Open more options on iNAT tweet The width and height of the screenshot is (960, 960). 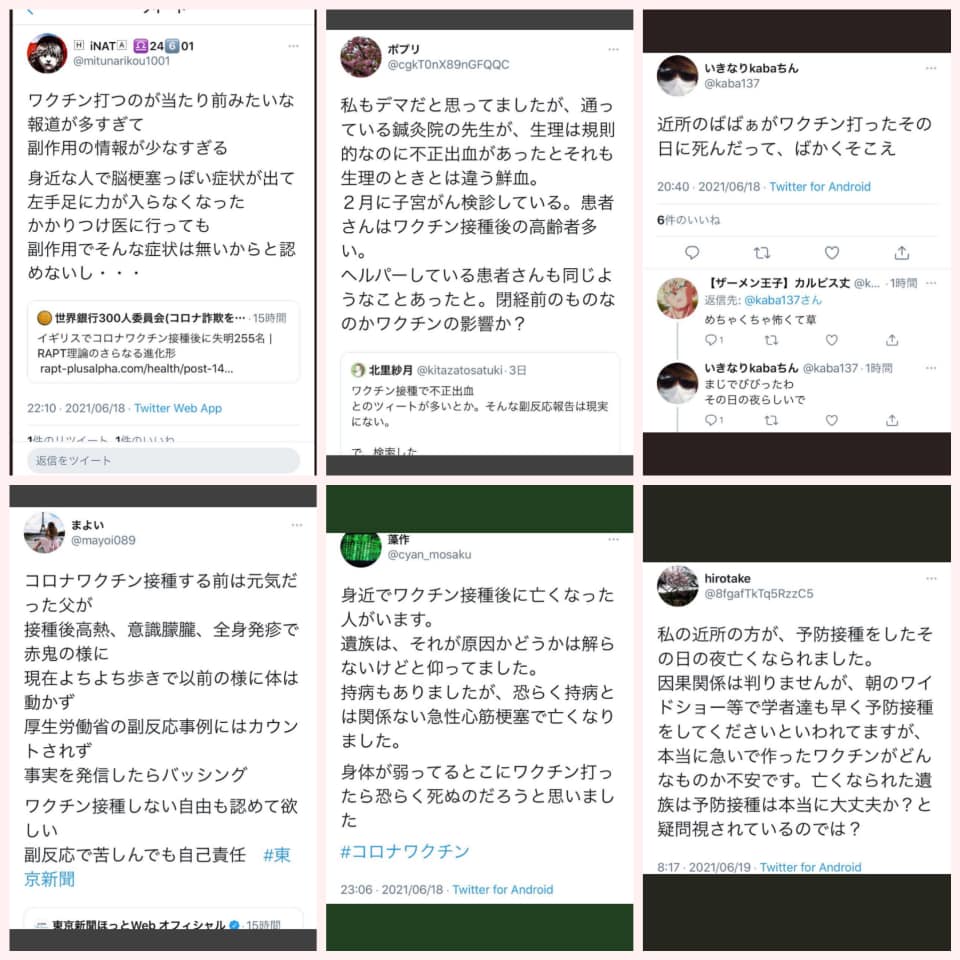[x=293, y=46]
